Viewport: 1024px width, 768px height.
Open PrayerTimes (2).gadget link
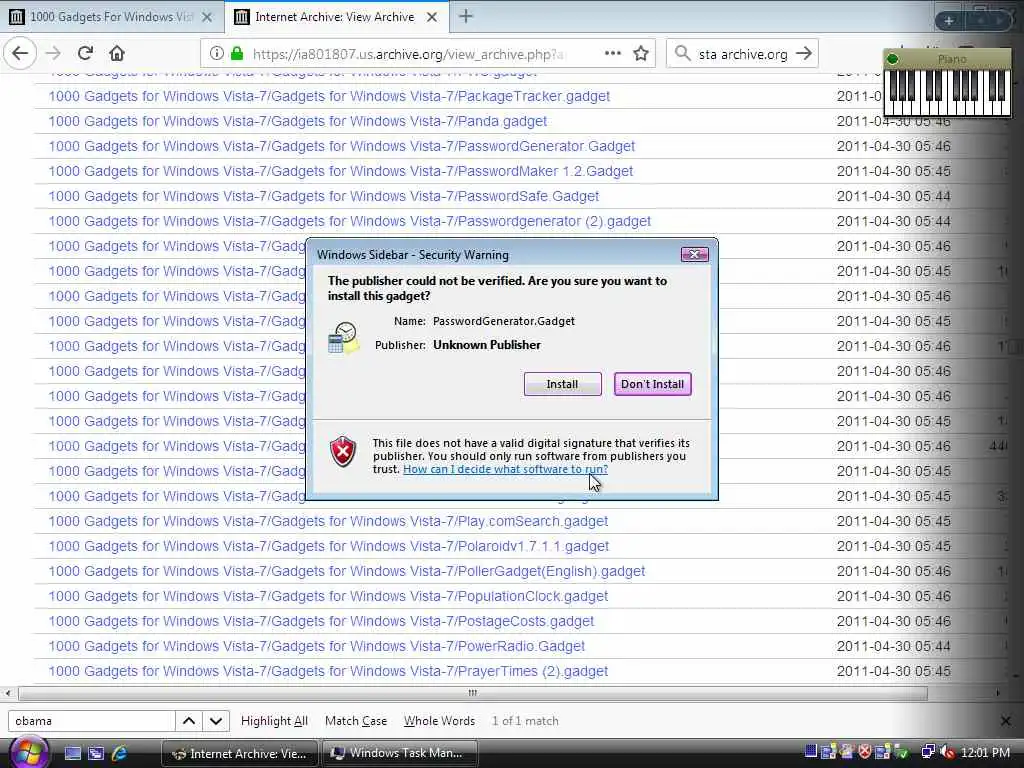pyautogui.click(x=328, y=671)
